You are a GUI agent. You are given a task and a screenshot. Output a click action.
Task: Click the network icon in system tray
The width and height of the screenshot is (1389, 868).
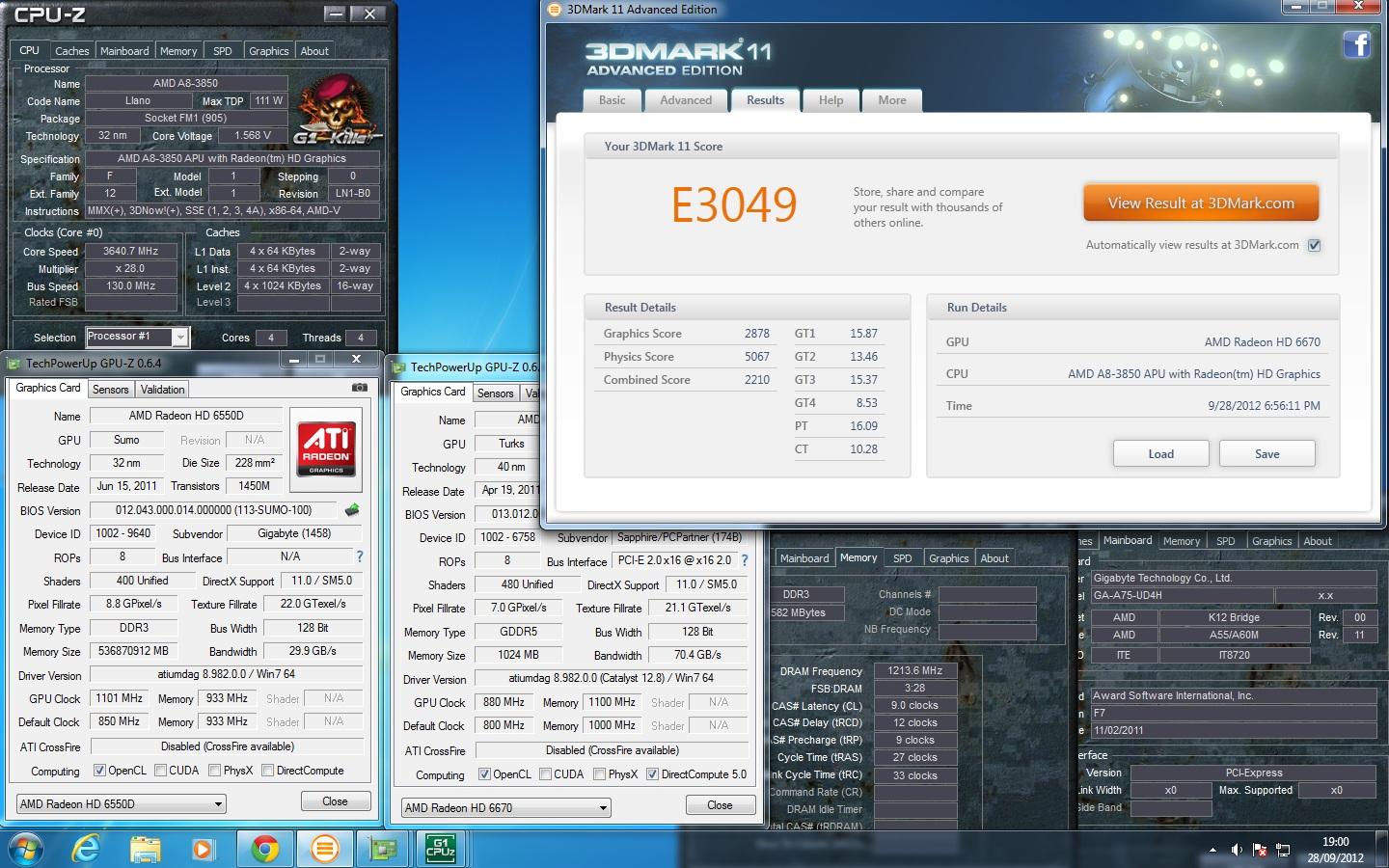point(1283,850)
